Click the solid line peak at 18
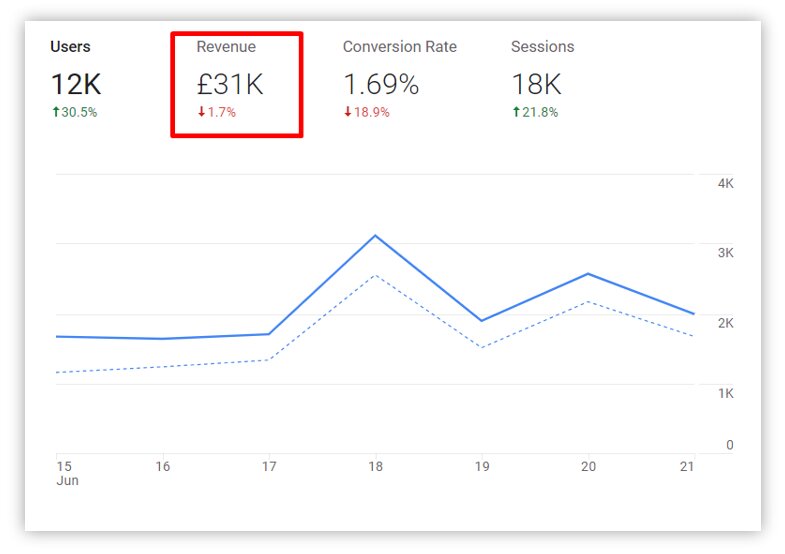The width and height of the screenshot is (785, 554). coord(375,236)
